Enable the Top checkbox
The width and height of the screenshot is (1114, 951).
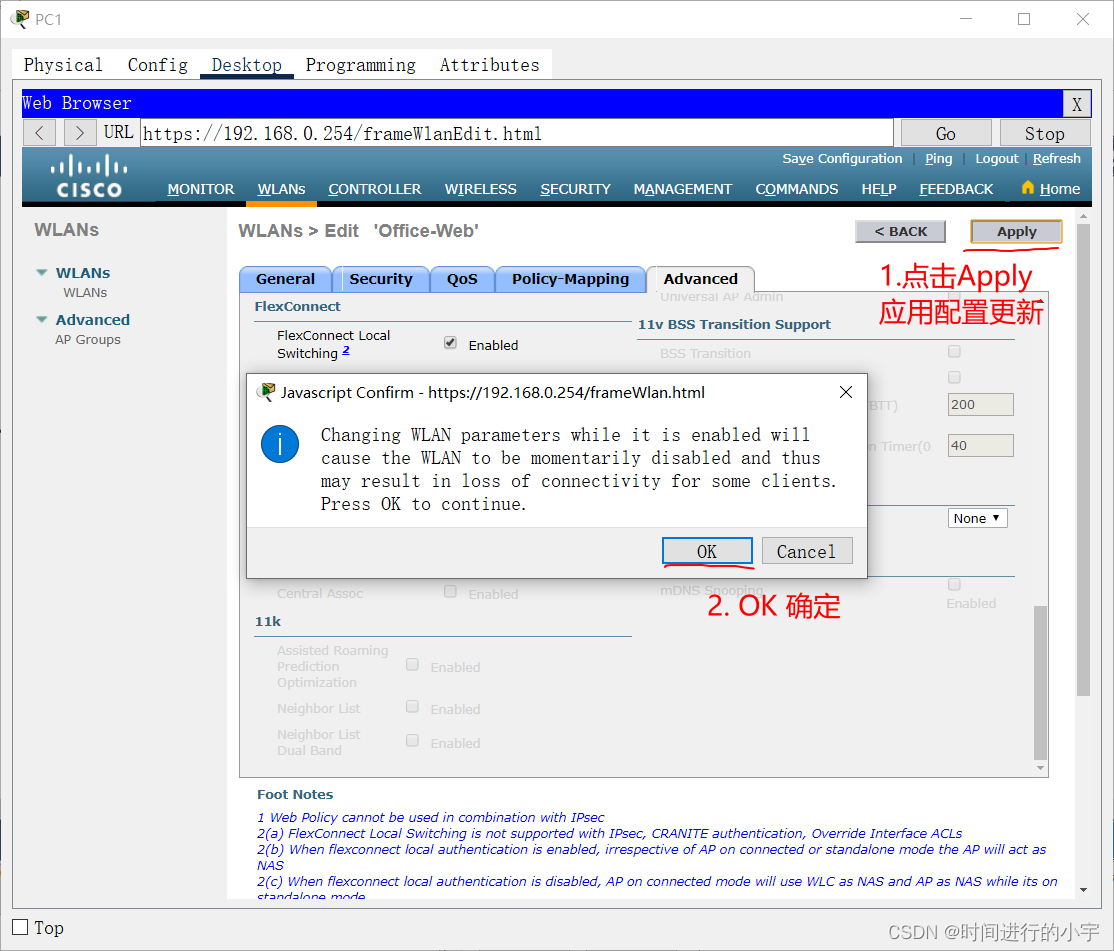(x=21, y=928)
